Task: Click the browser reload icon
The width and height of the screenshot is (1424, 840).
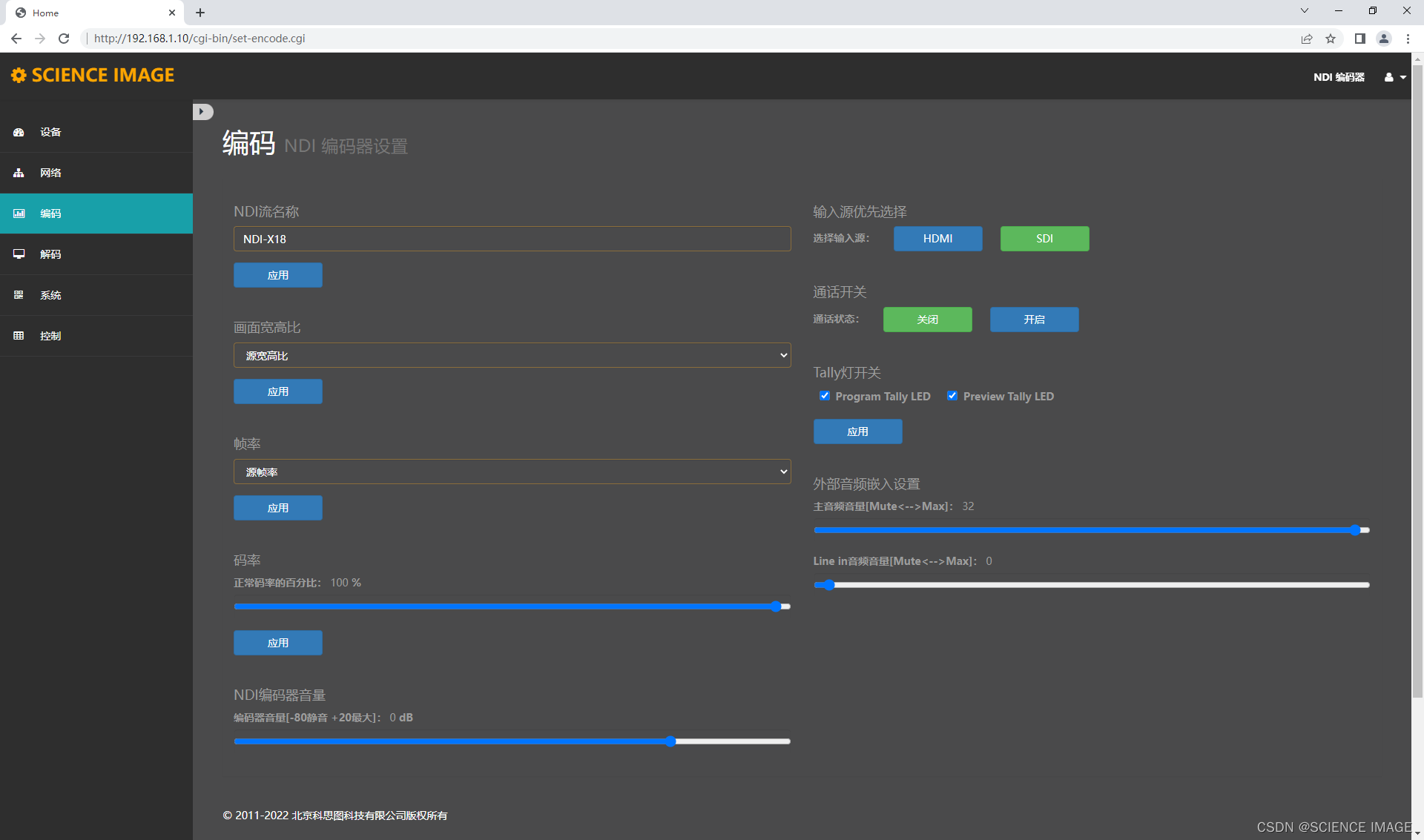Action: pos(64,39)
